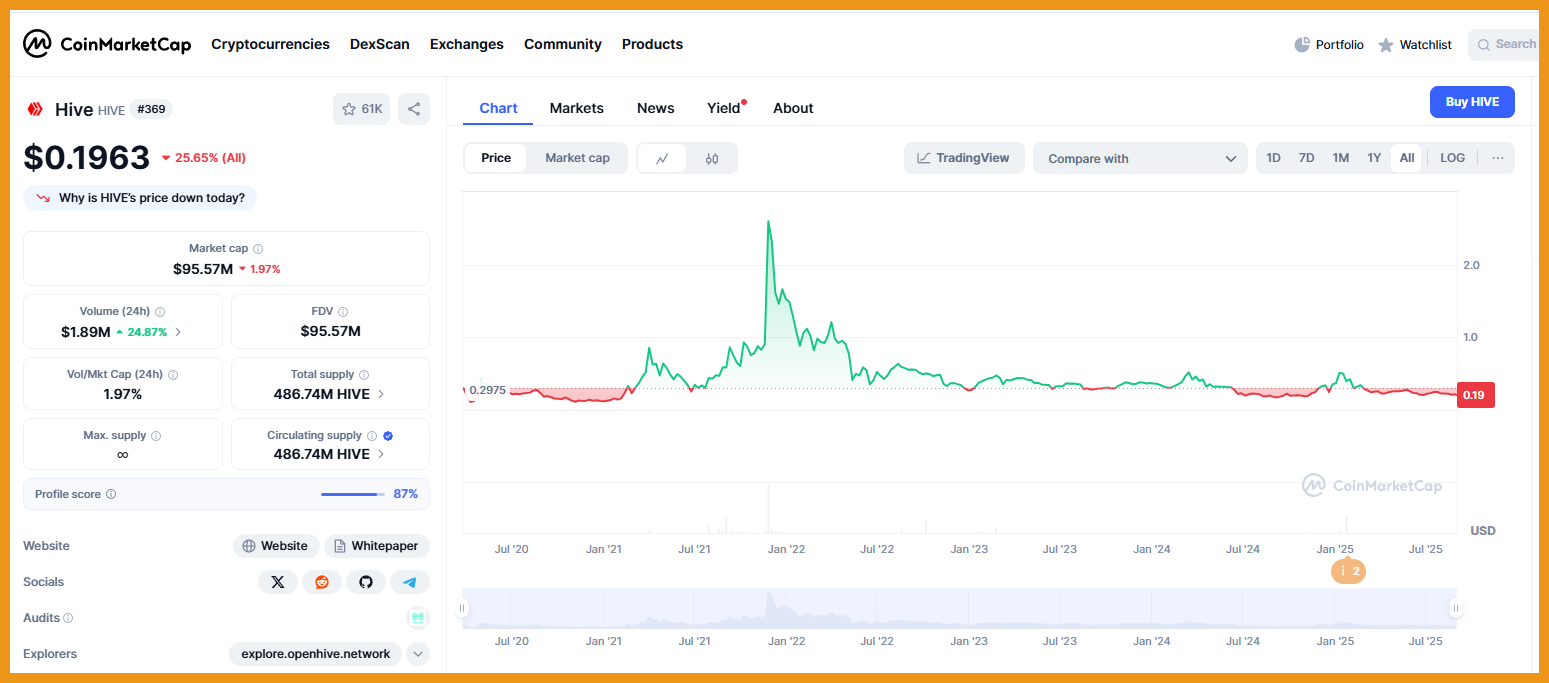Click the green audit badge icon
Image resolution: width=1549 pixels, height=683 pixels.
point(418,618)
